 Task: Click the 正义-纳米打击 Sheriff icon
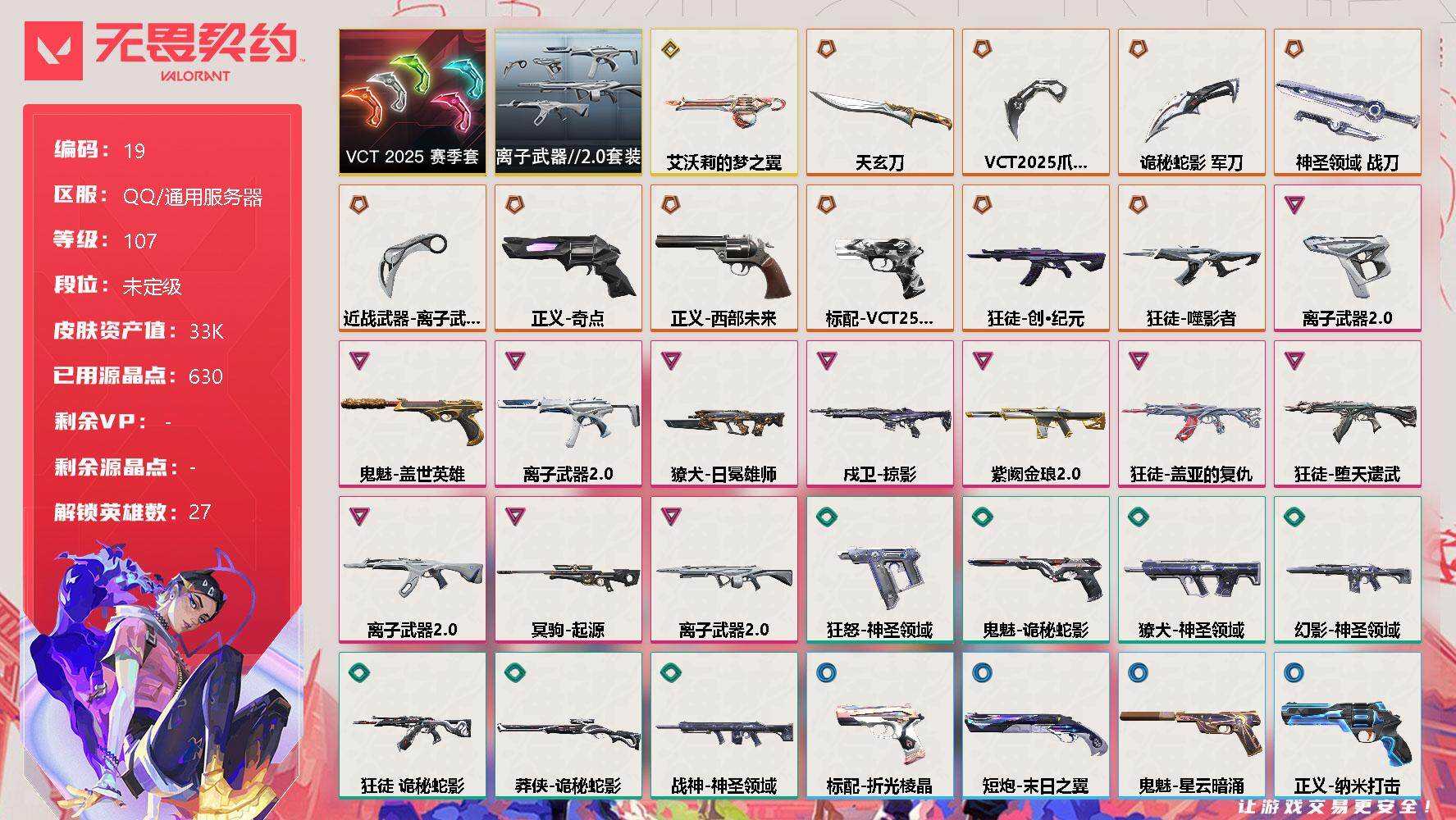click(x=1348, y=730)
